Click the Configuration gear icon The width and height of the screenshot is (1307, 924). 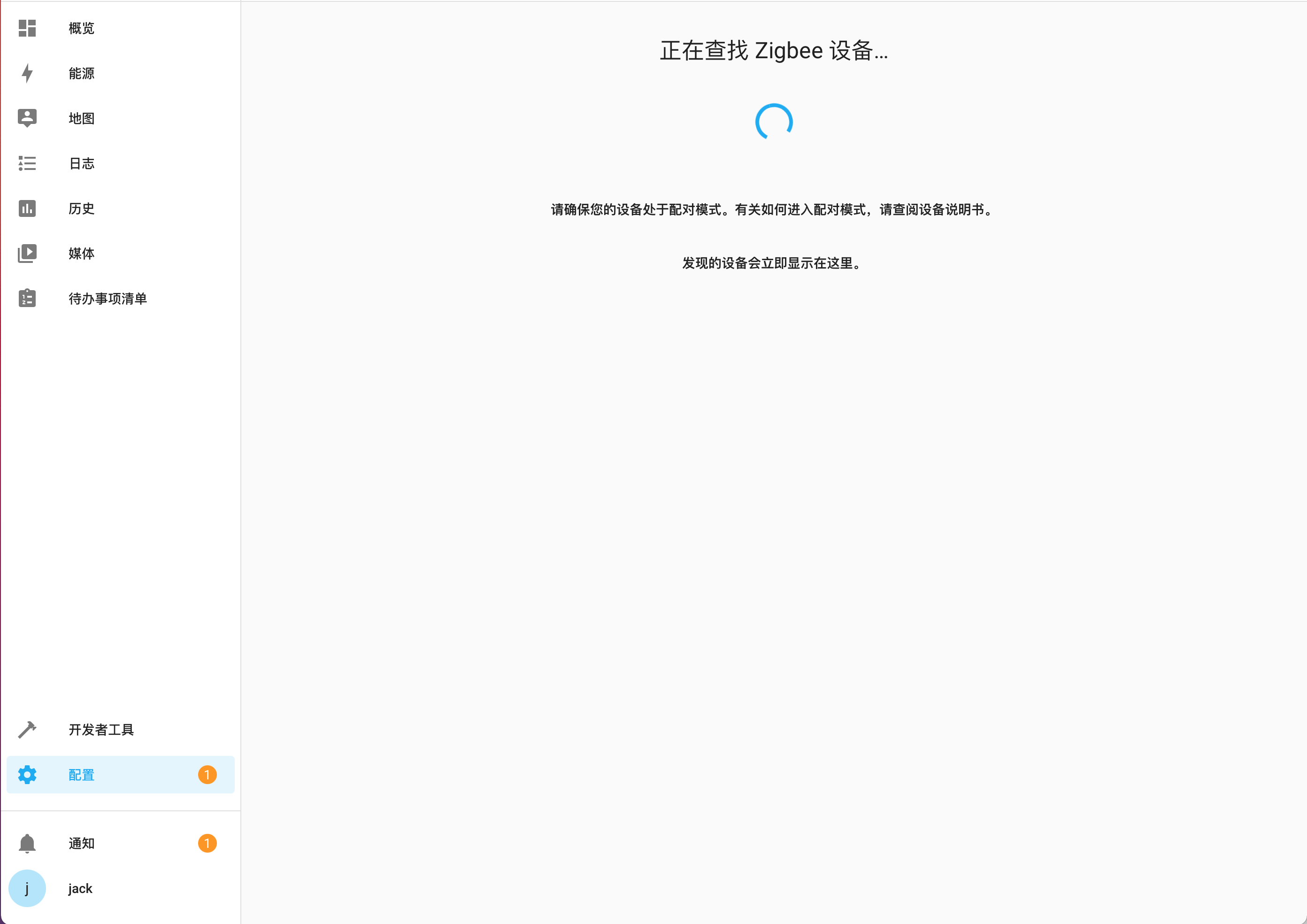coord(27,775)
